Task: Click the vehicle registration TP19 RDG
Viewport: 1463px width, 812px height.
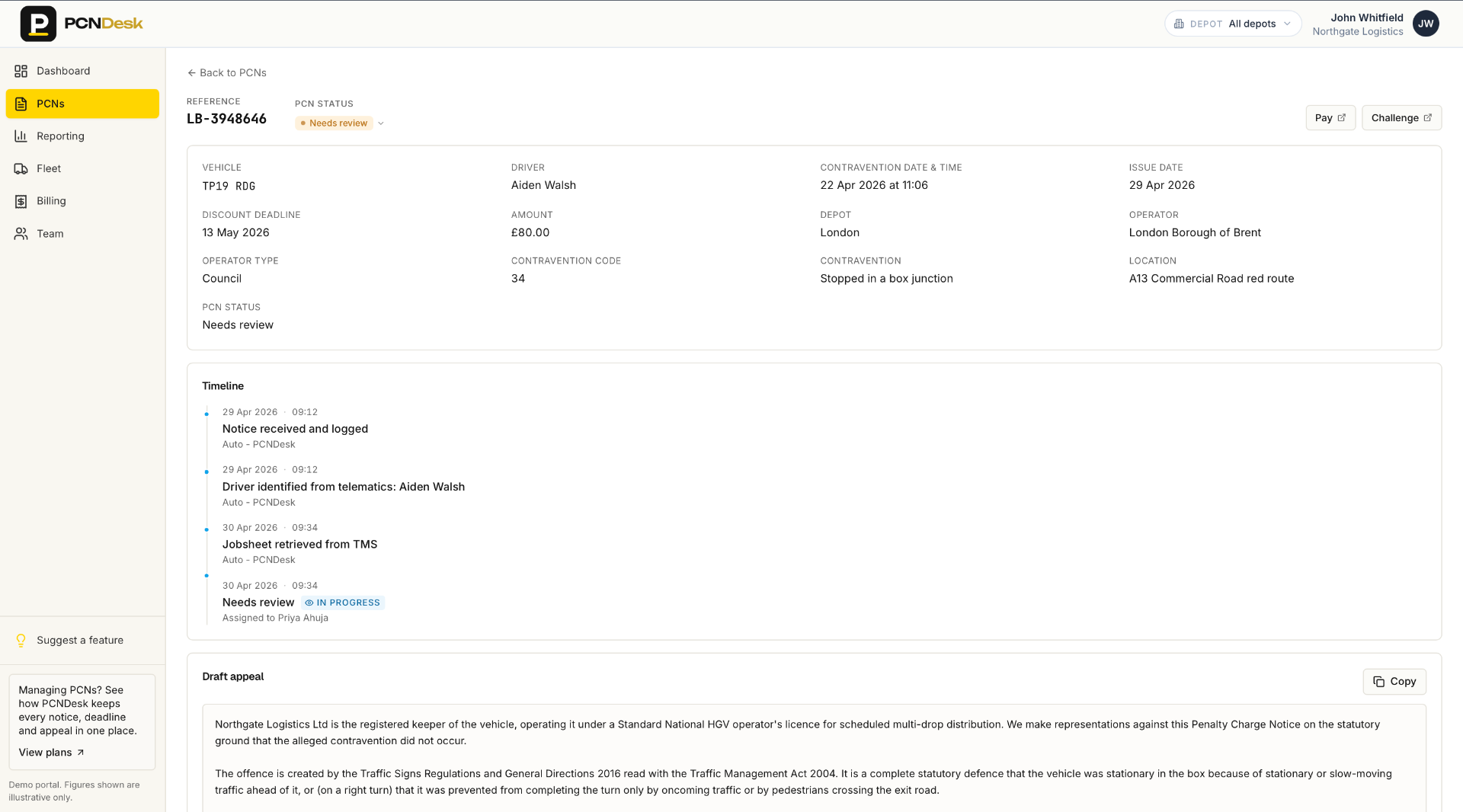Action: coord(229,186)
